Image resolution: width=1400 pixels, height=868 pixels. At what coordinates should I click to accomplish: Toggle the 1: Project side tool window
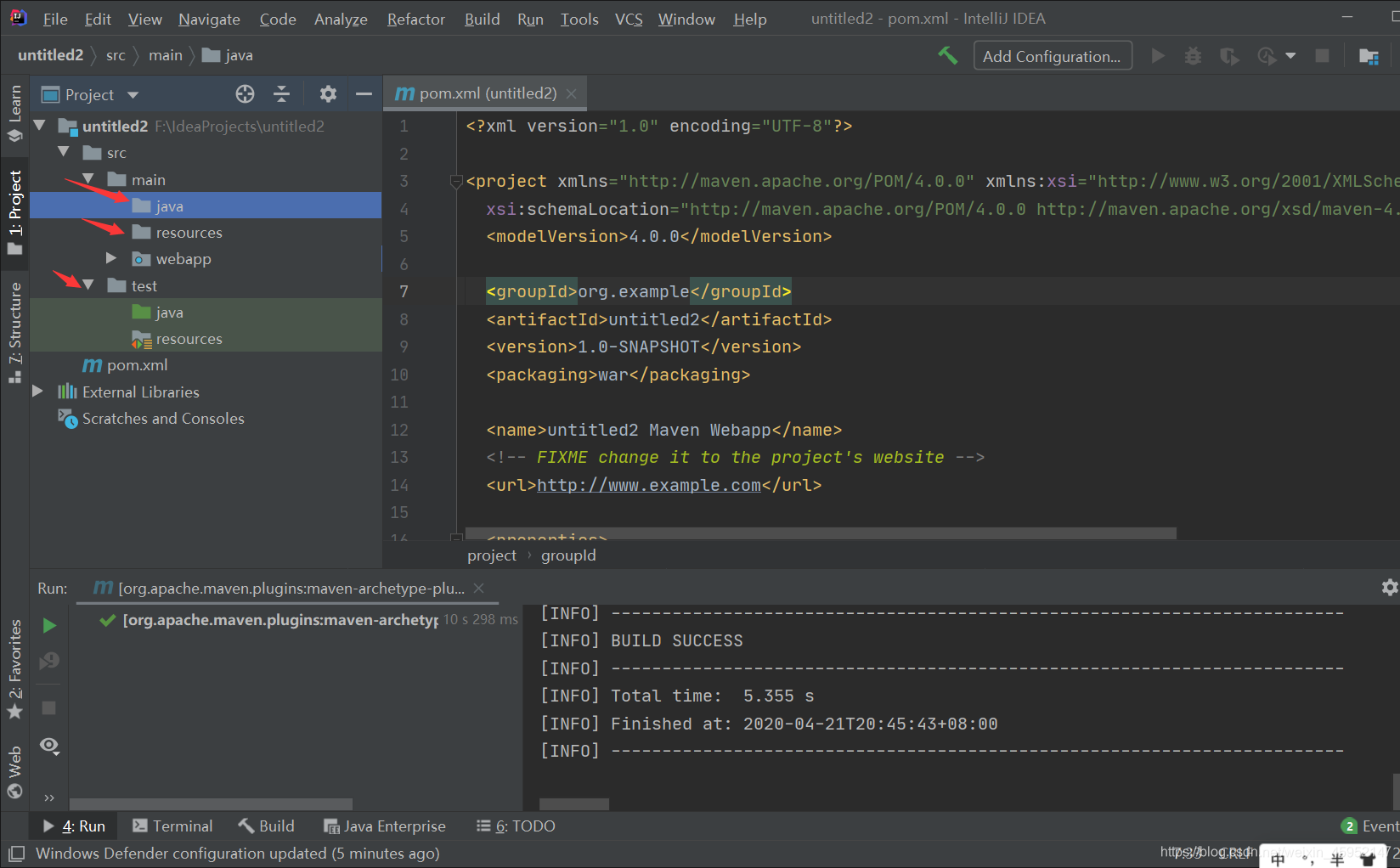[14, 212]
